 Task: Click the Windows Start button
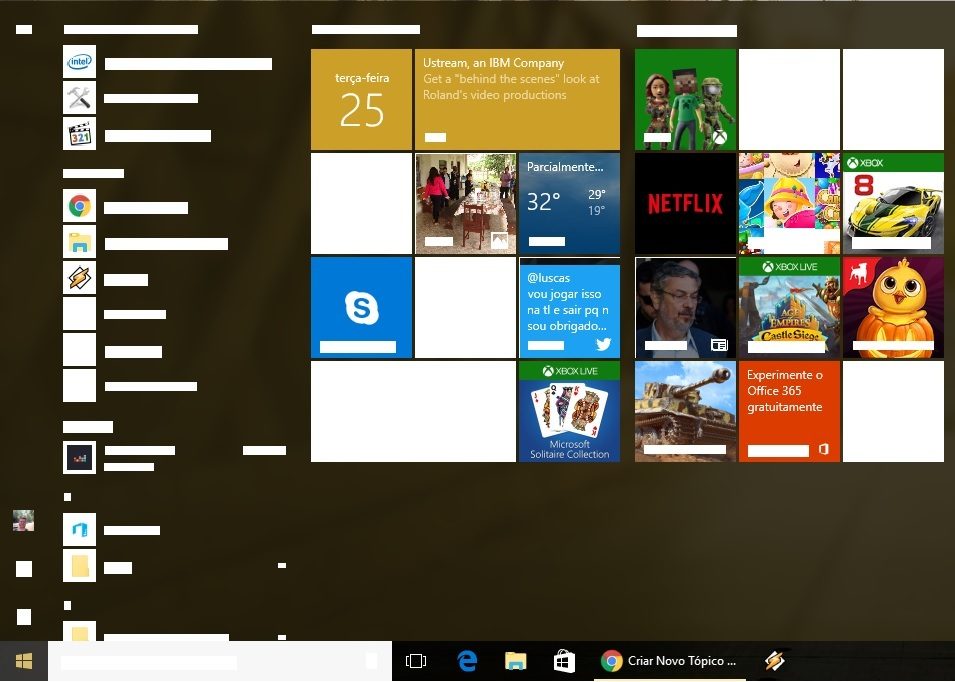click(x=24, y=661)
